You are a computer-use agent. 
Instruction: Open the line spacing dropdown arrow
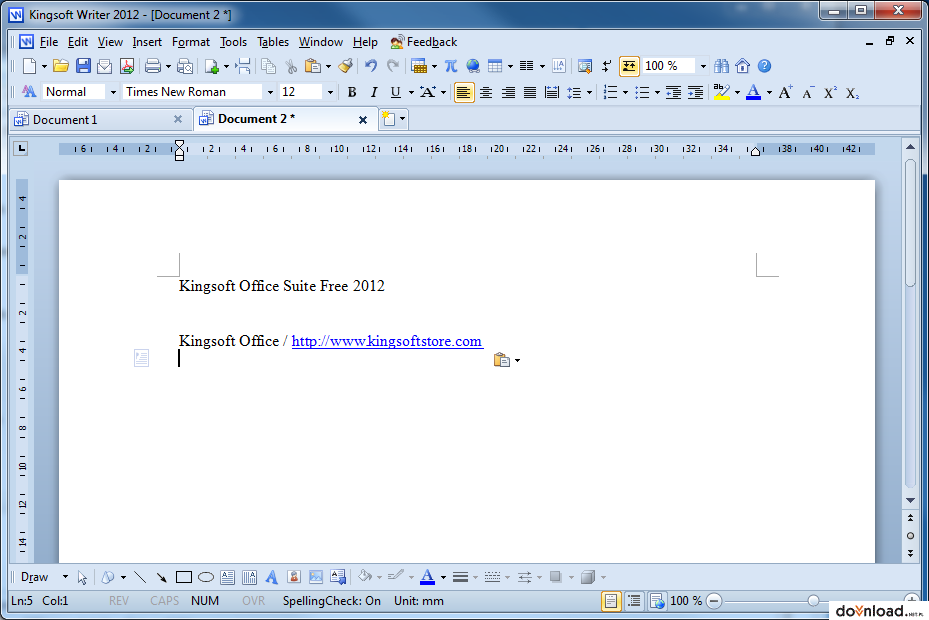point(589,92)
